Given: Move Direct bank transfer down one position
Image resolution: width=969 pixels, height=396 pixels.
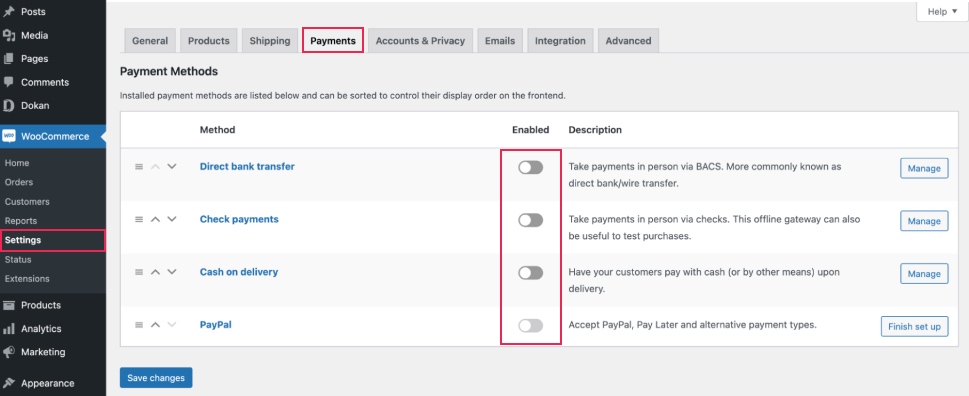Looking at the screenshot, I should 172,167.
